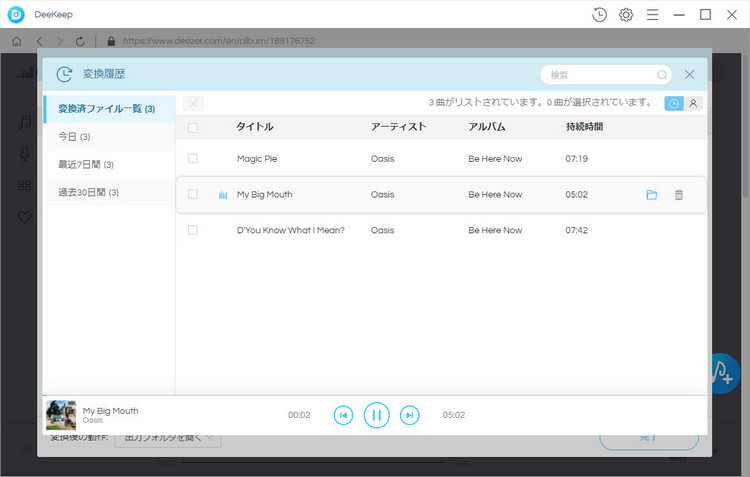Screen dimensions: 750x477
Task: Click the search magnifier in history dialog
Action: (662, 75)
